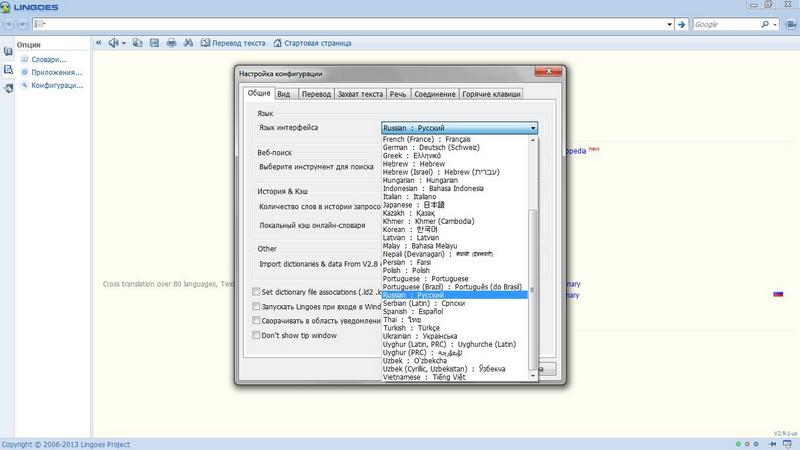This screenshot has width=800, height=450.
Task: Click the Russian flag icon on the page
Action: point(778,294)
